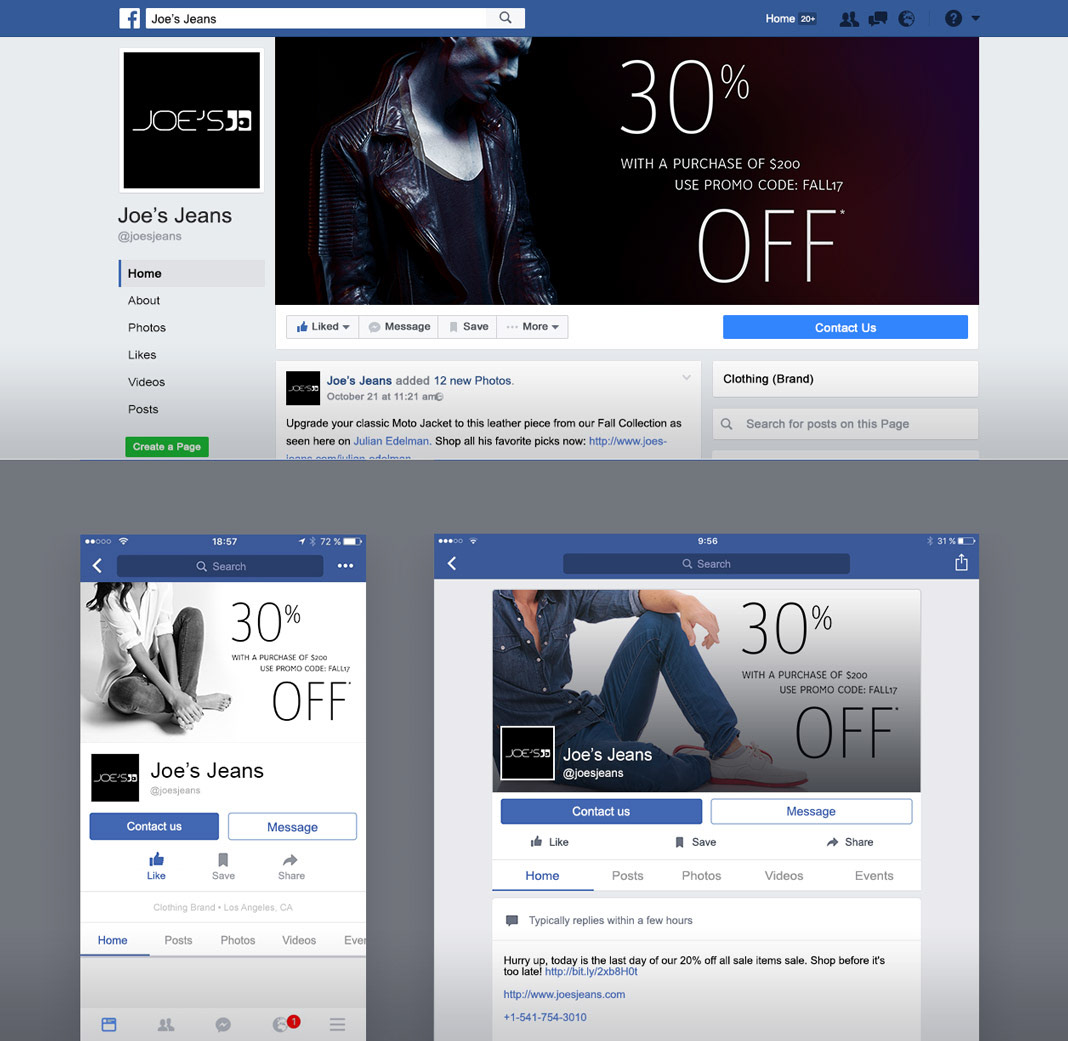Tap the news feed icon in phone bottom bar

click(x=109, y=1024)
